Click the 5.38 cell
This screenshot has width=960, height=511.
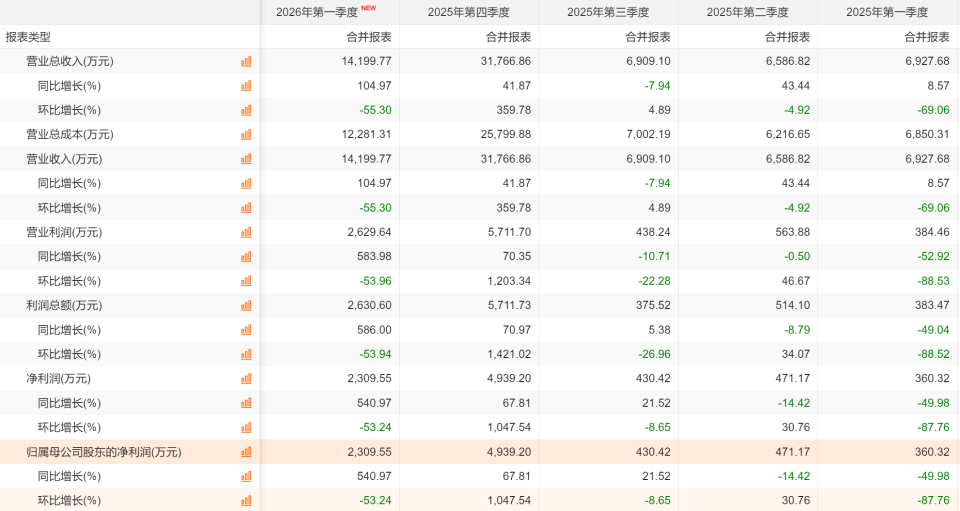click(x=659, y=330)
